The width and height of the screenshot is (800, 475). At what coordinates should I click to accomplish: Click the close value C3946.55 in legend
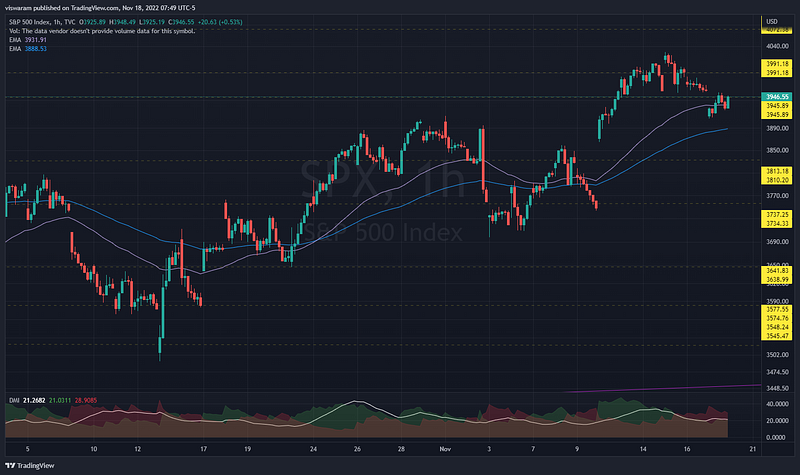coord(181,22)
